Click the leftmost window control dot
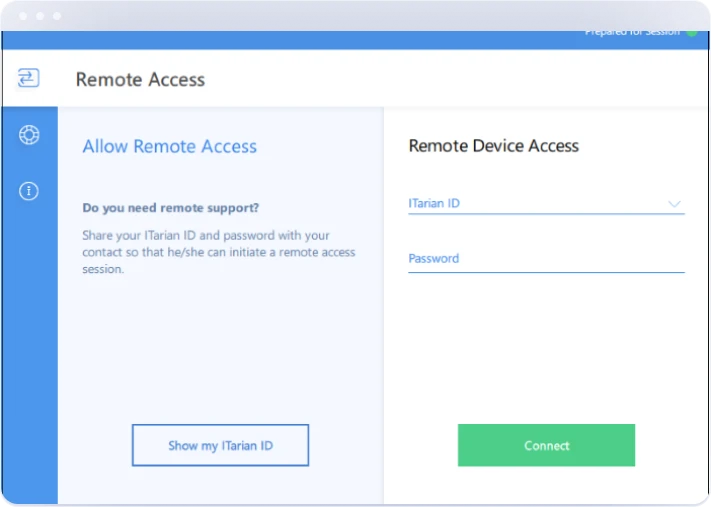The width and height of the screenshot is (711, 507). click(x=21, y=16)
